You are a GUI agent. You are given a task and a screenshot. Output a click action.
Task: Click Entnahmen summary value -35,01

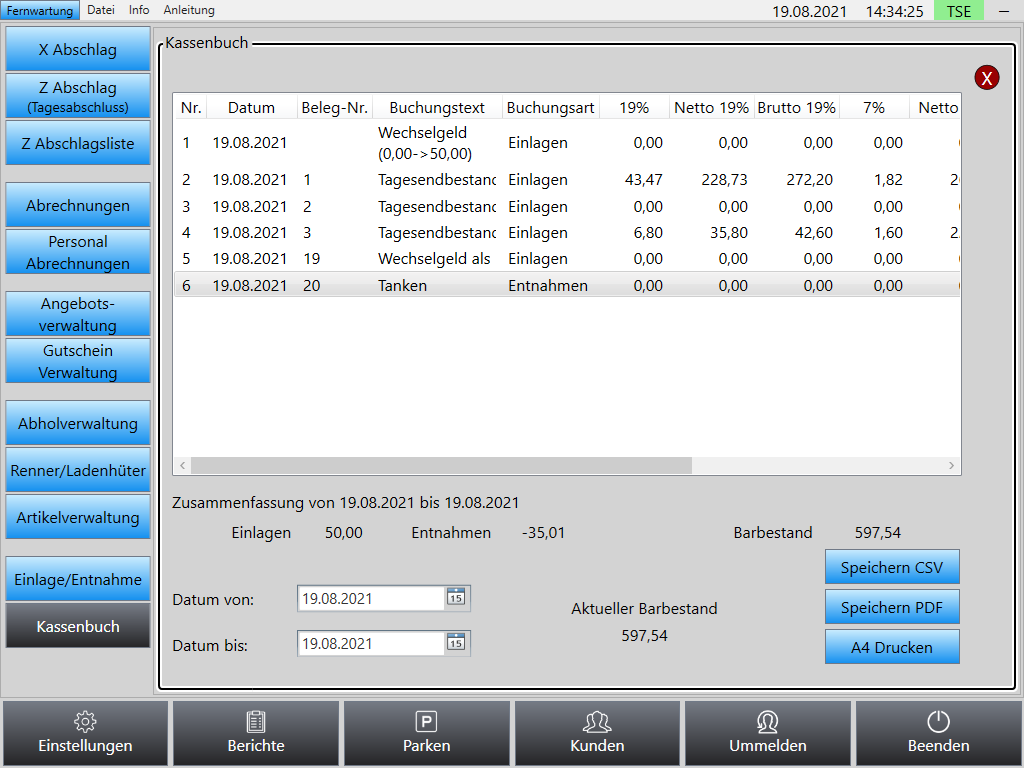[543, 532]
